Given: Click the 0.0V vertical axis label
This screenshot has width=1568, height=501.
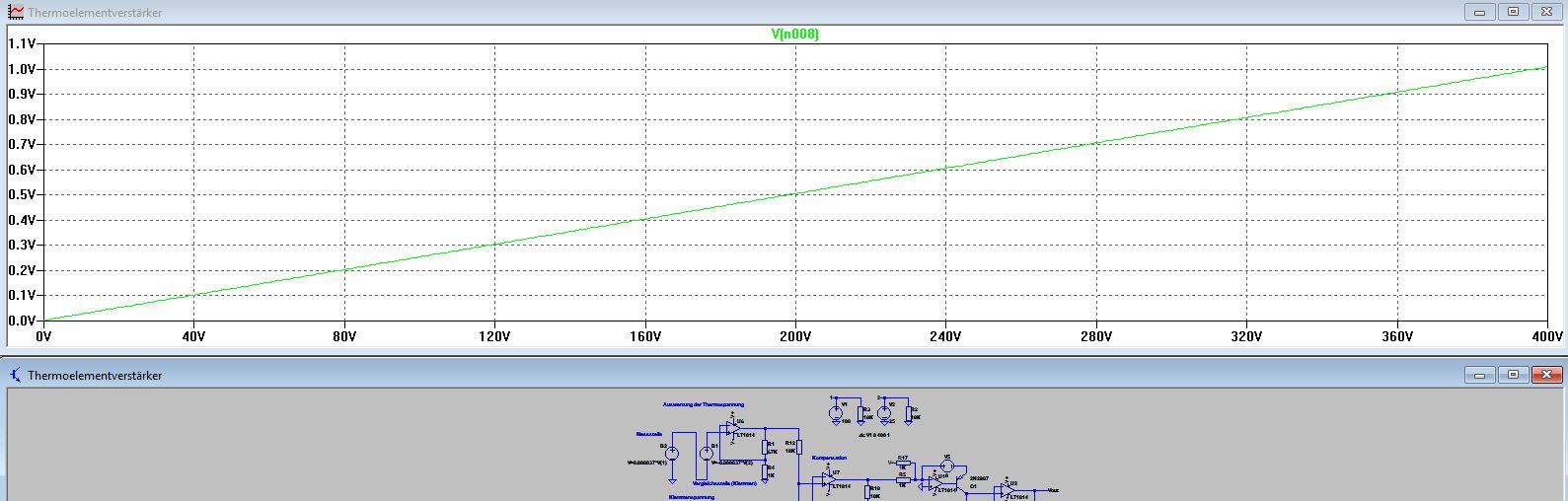Looking at the screenshot, I should tap(22, 321).
